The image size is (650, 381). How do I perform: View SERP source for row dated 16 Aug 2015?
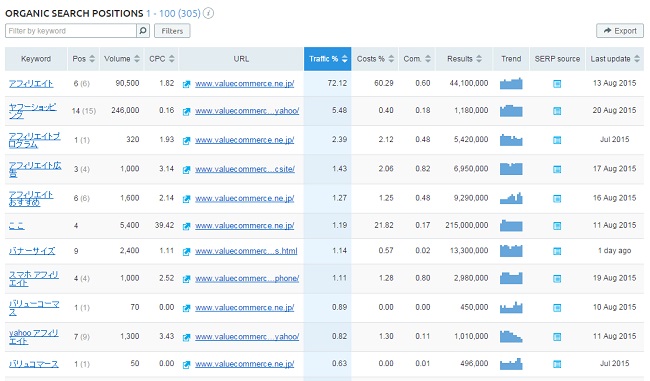557,199
